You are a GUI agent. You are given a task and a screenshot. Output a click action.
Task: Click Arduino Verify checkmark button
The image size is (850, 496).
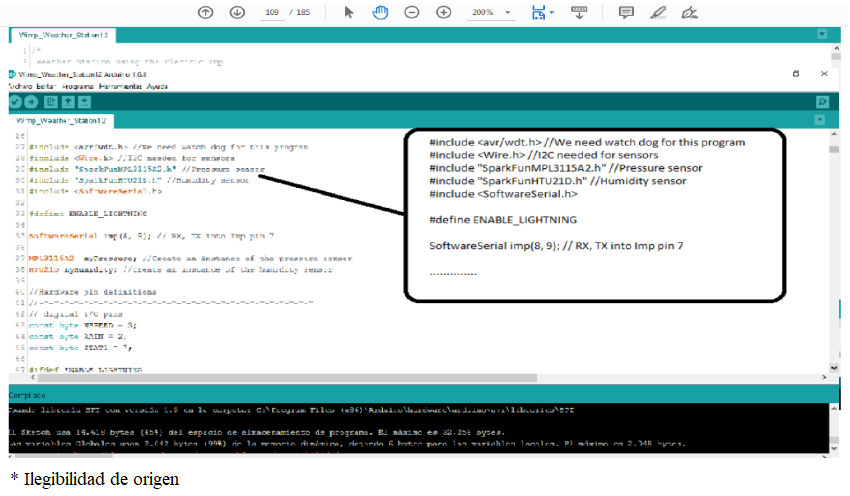tap(15, 102)
